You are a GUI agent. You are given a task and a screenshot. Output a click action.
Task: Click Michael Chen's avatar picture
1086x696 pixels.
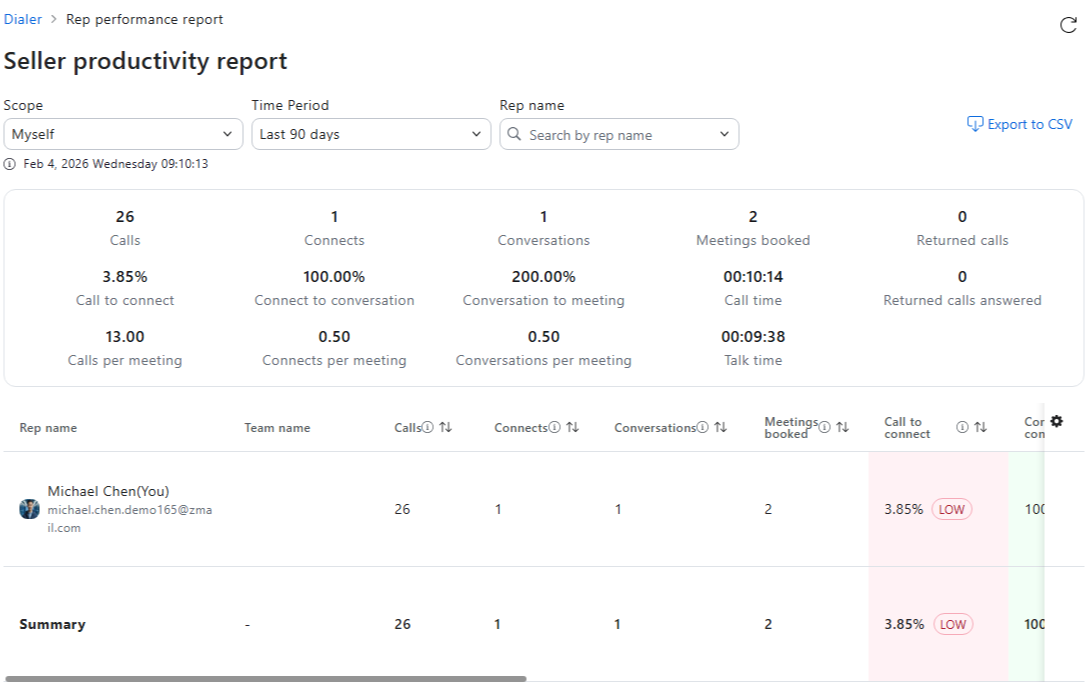tap(30, 509)
